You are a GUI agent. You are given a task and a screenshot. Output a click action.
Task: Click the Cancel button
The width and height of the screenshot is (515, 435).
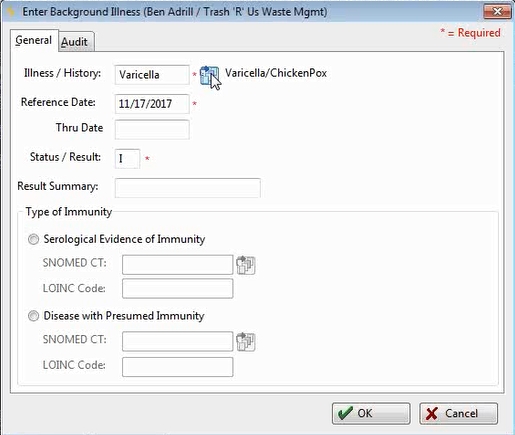click(x=458, y=413)
